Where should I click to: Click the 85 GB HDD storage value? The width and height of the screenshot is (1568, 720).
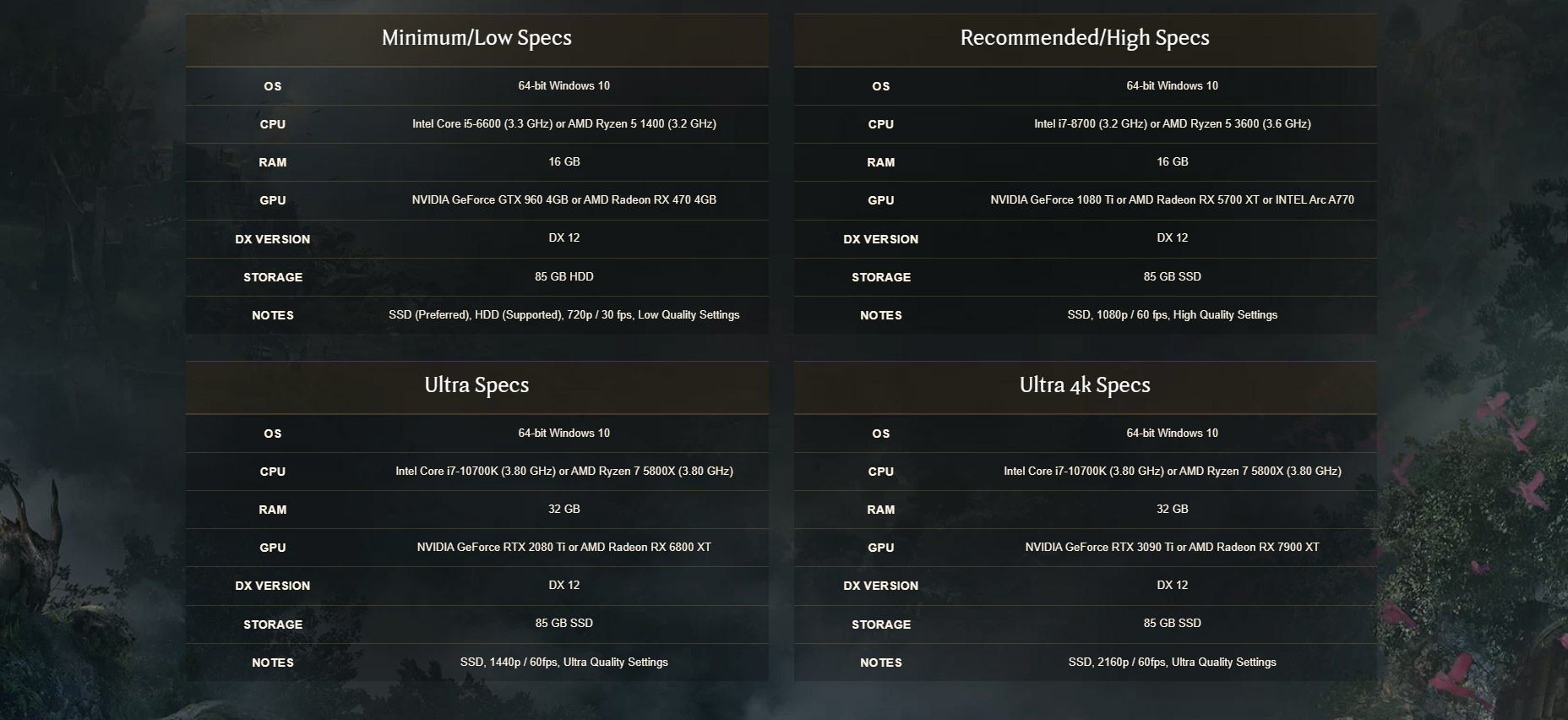pos(563,277)
